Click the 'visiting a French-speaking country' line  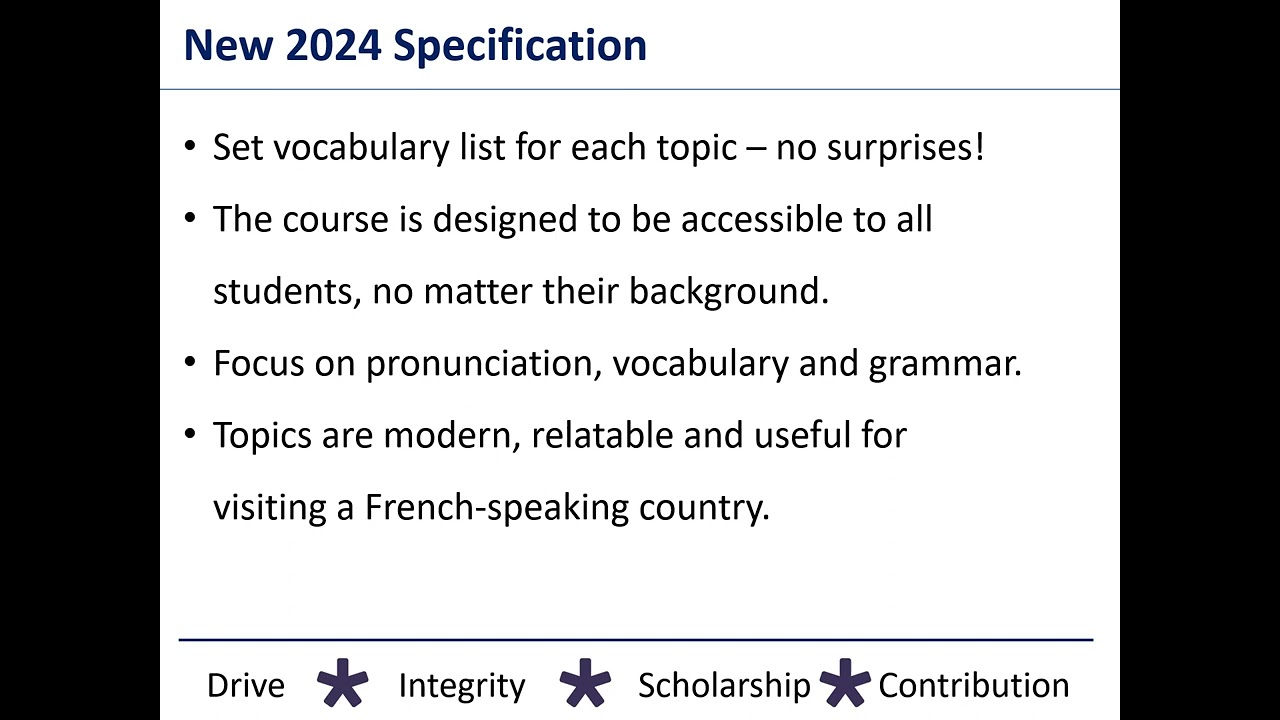(x=491, y=508)
